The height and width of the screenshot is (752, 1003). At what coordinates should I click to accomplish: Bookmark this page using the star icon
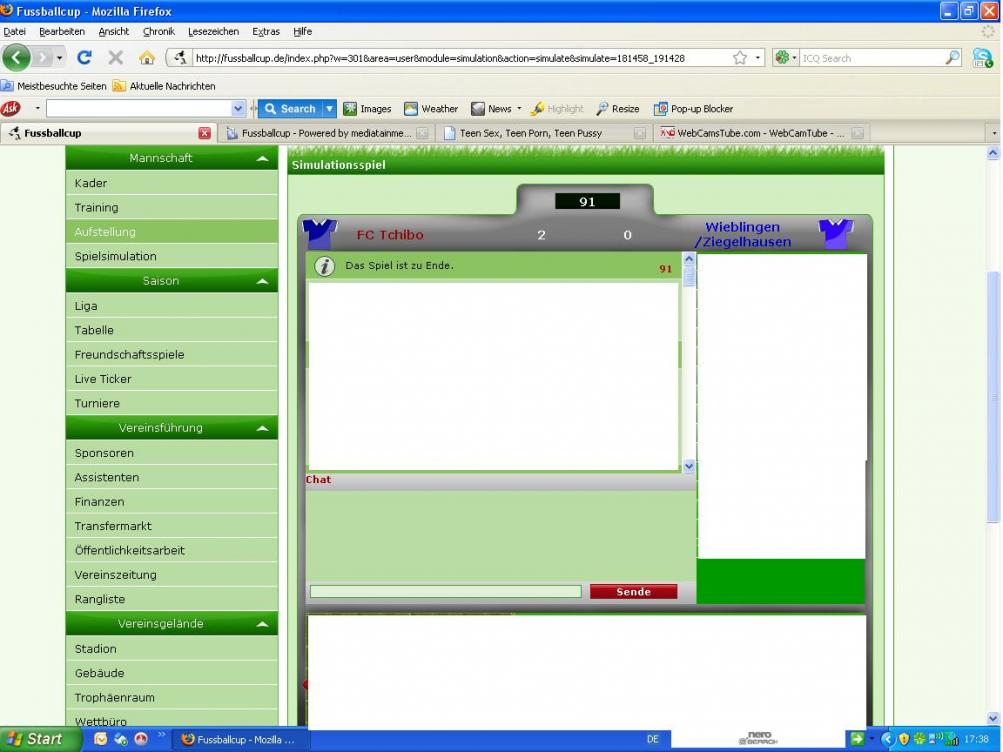(x=740, y=58)
